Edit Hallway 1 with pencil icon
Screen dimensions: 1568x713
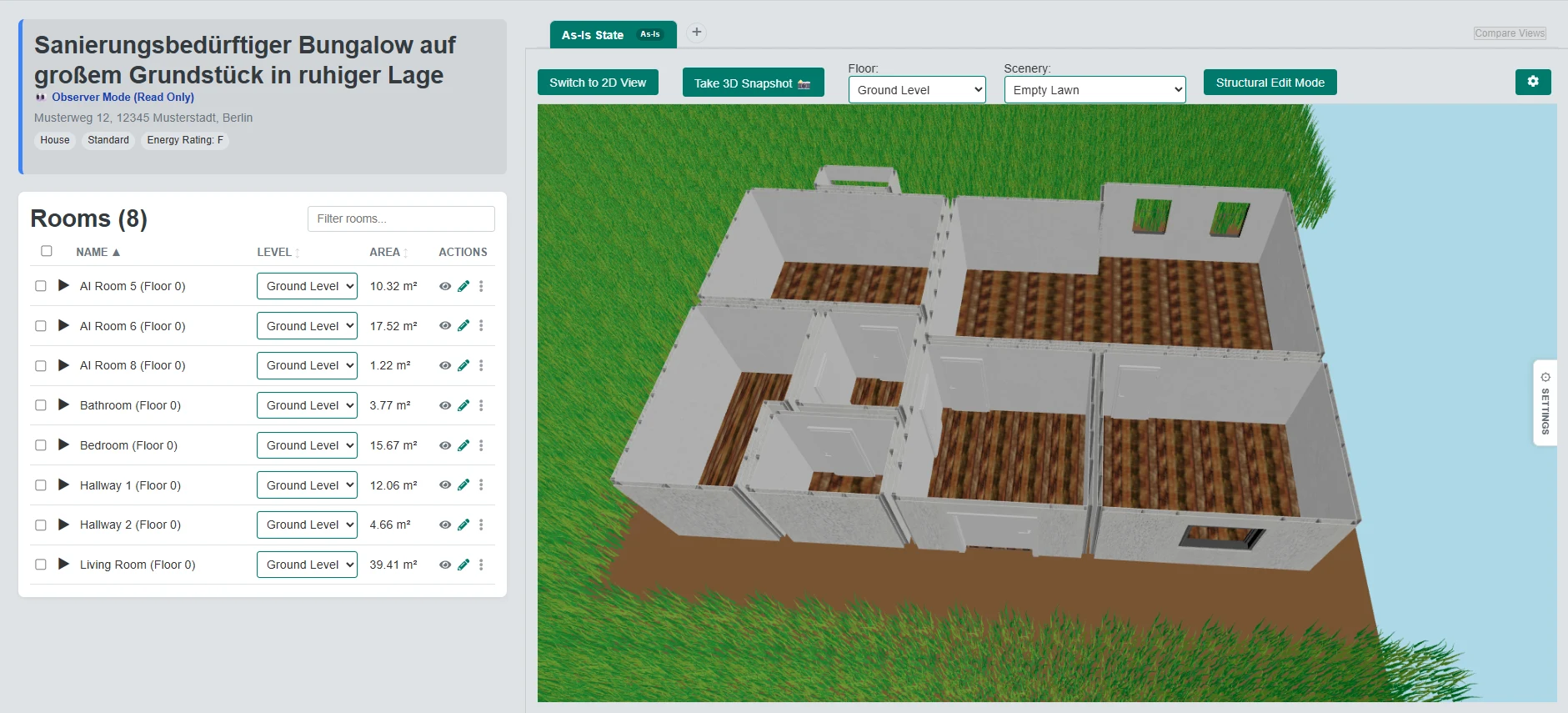463,485
